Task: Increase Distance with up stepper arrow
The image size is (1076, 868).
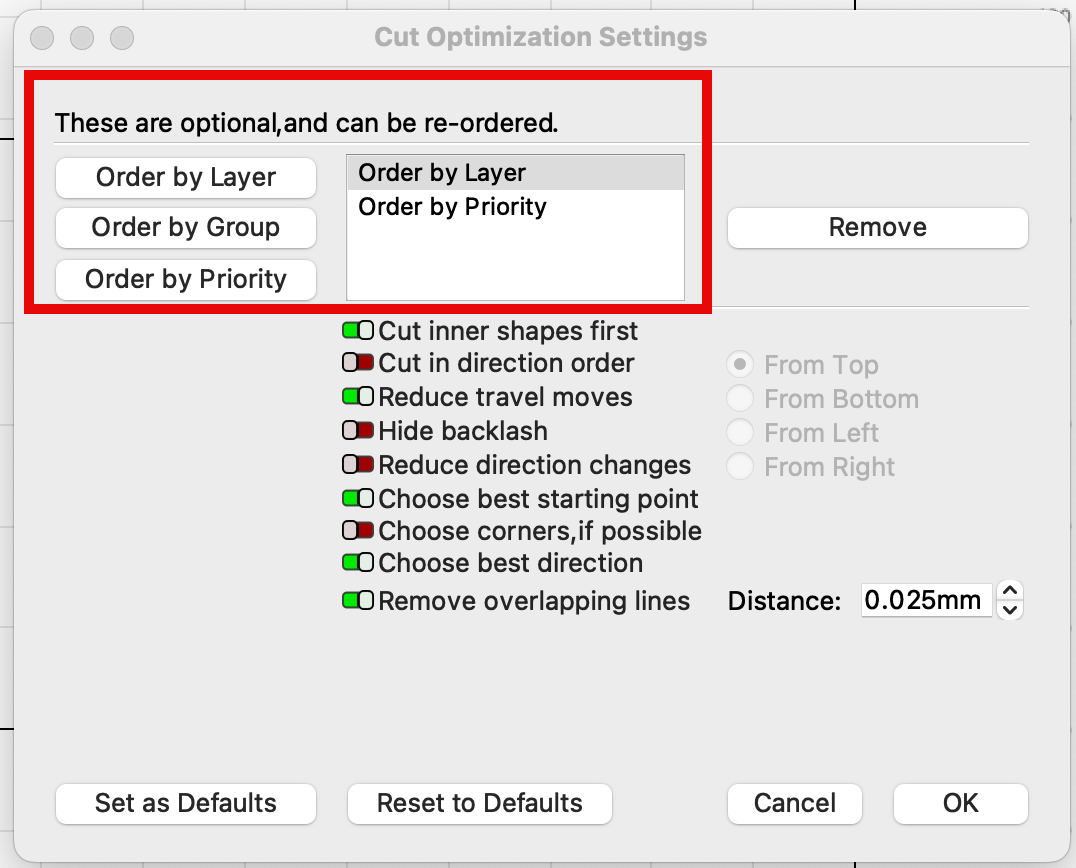Action: pyautogui.click(x=1010, y=592)
